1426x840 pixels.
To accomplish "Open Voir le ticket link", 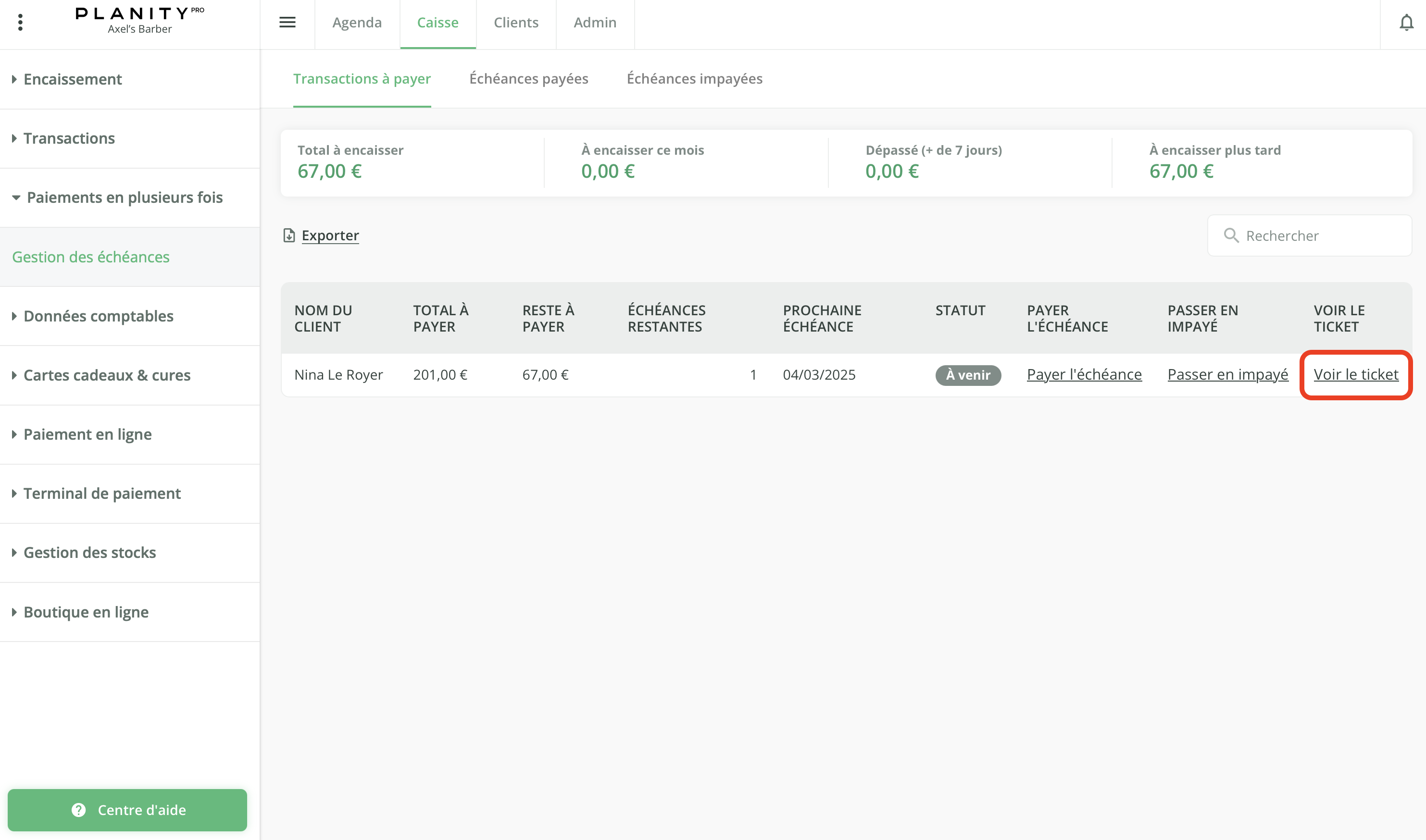I will (1355, 375).
